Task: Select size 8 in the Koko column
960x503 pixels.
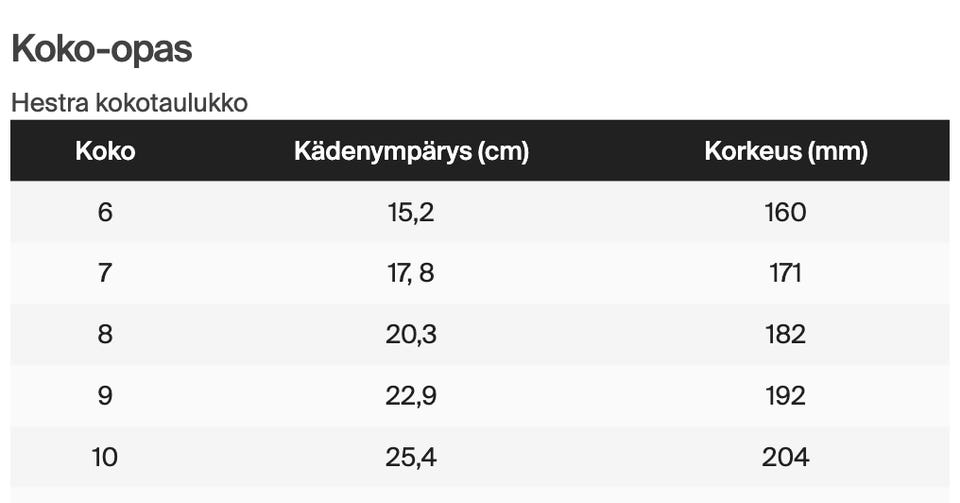Action: (105, 334)
